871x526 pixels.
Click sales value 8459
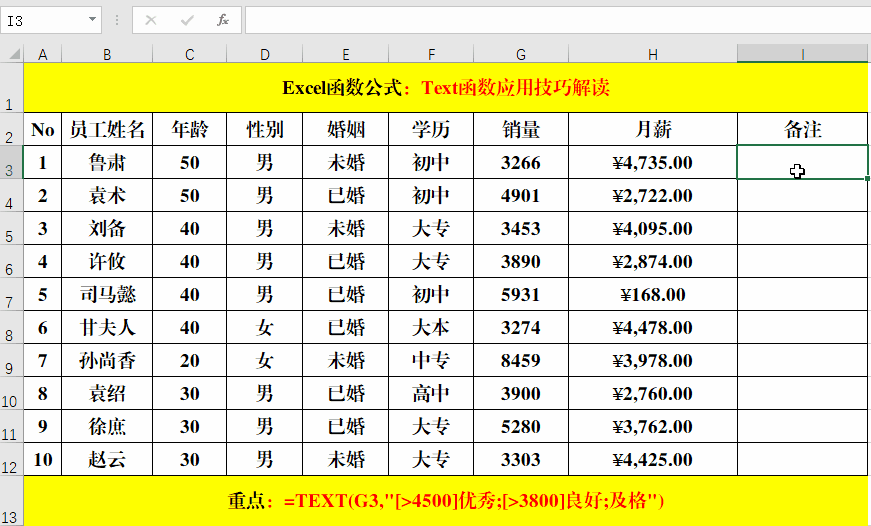click(x=521, y=360)
